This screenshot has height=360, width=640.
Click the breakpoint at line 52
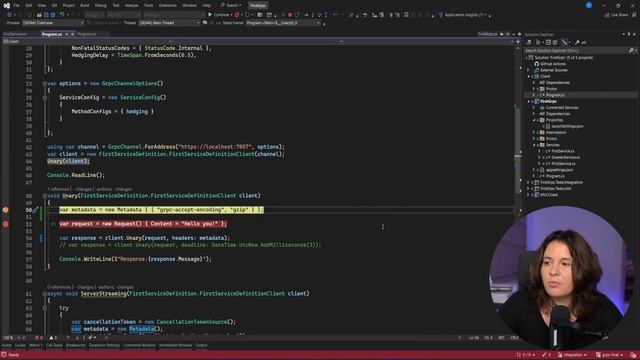pyautogui.click(x=5, y=224)
